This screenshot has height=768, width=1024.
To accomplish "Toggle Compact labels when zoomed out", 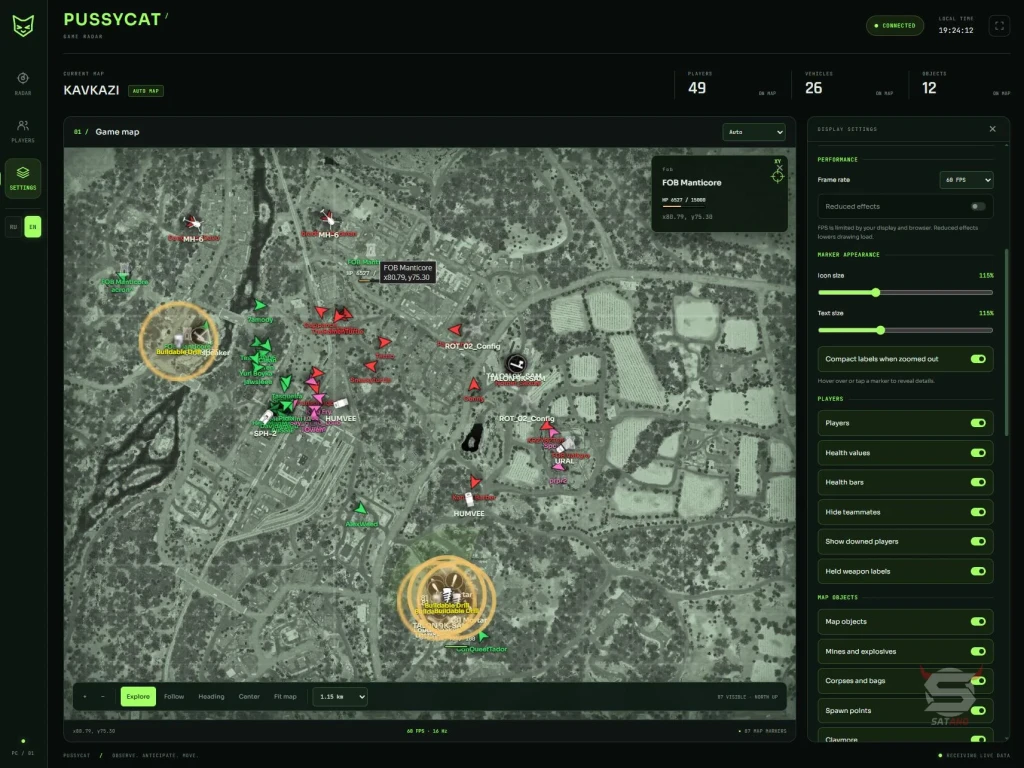I will [x=978, y=359].
